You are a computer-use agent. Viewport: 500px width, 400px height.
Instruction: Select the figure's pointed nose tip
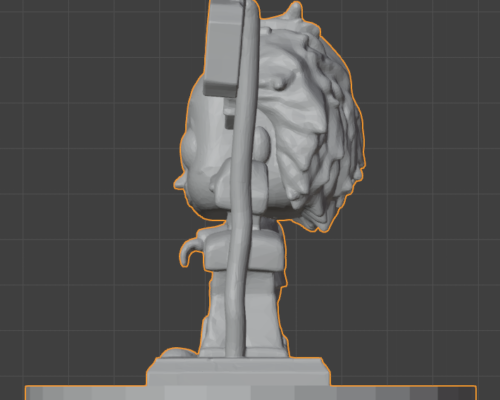179,183
